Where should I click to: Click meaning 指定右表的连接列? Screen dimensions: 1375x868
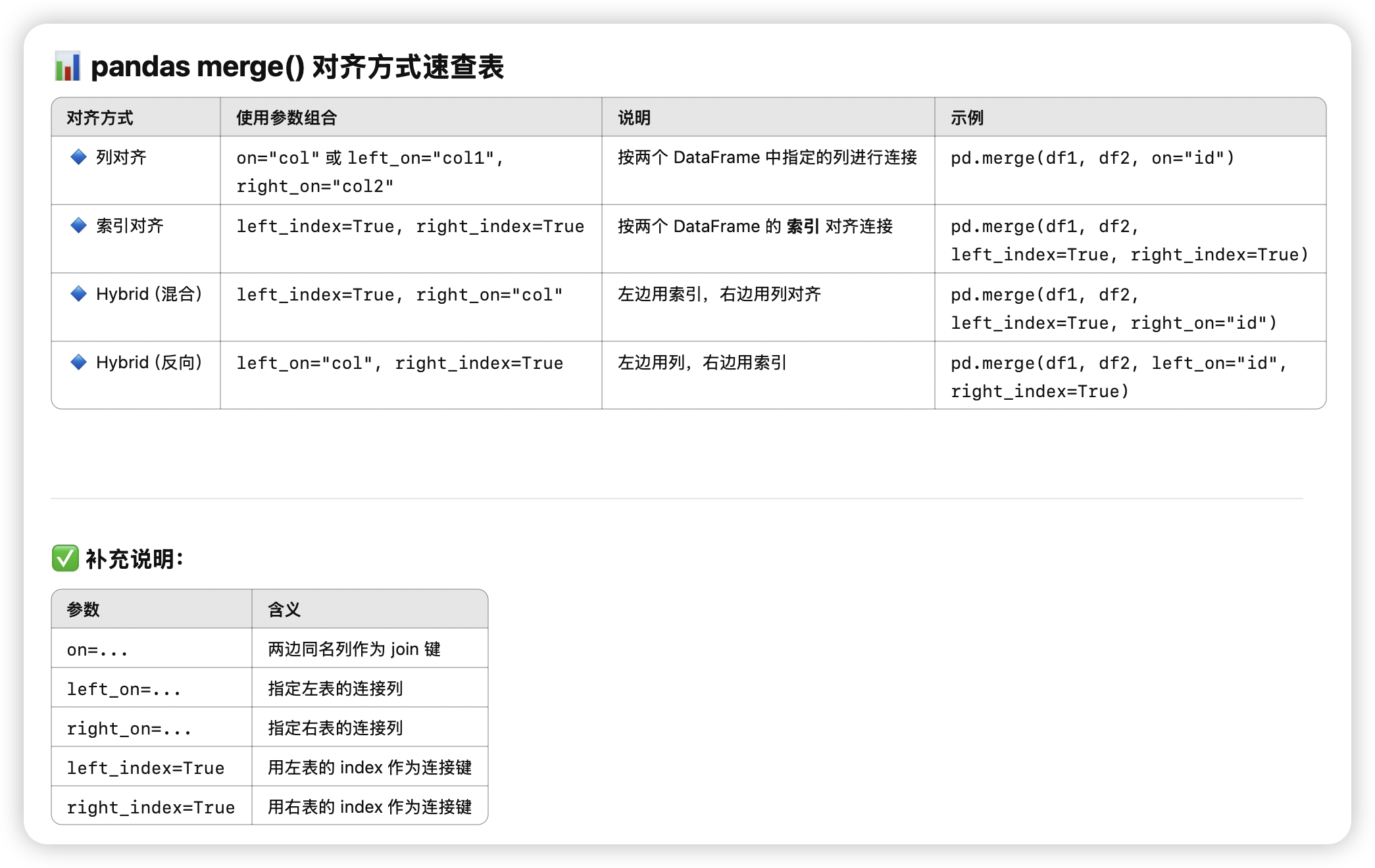pyautogui.click(x=335, y=728)
